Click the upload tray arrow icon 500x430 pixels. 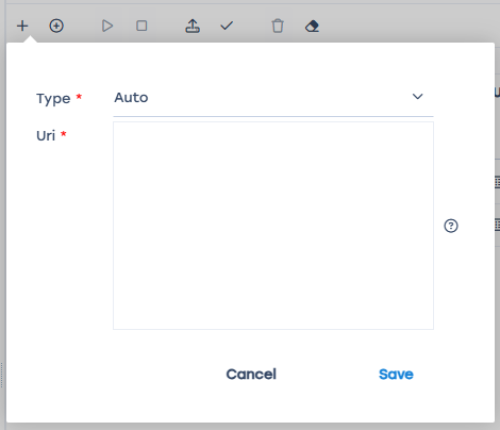(193, 26)
